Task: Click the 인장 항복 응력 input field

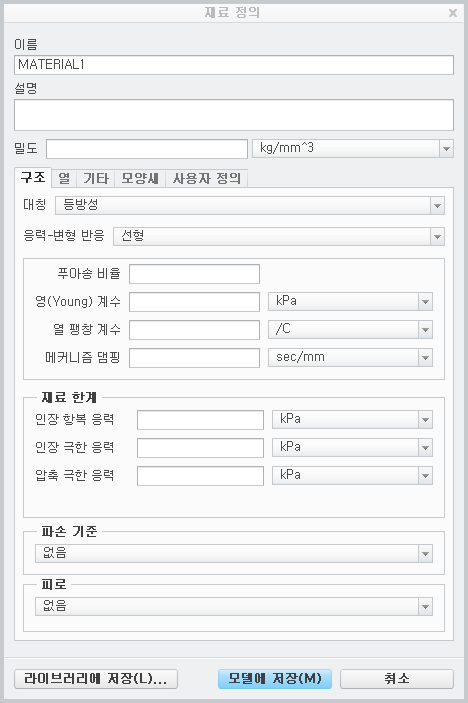Action: coord(200,420)
